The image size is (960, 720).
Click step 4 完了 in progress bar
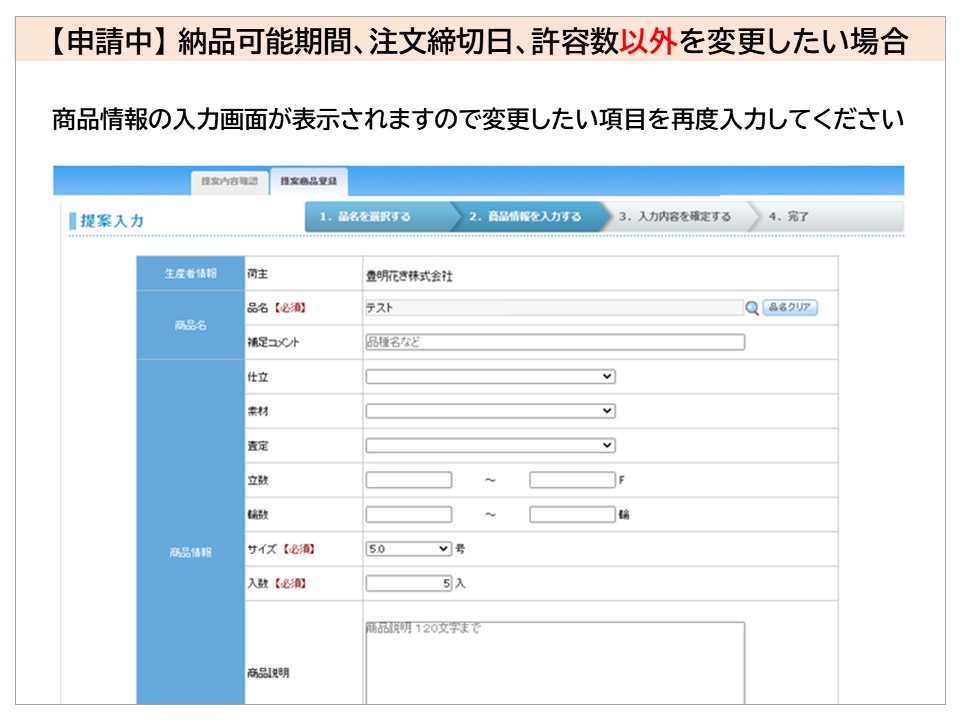pyautogui.click(x=790, y=217)
